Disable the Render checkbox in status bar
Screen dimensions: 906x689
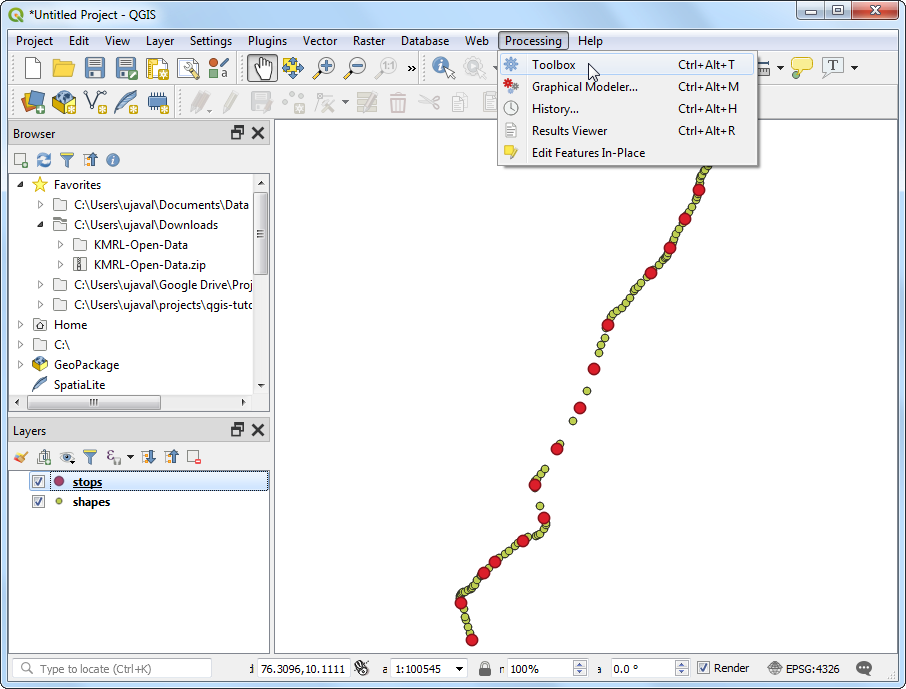point(704,668)
